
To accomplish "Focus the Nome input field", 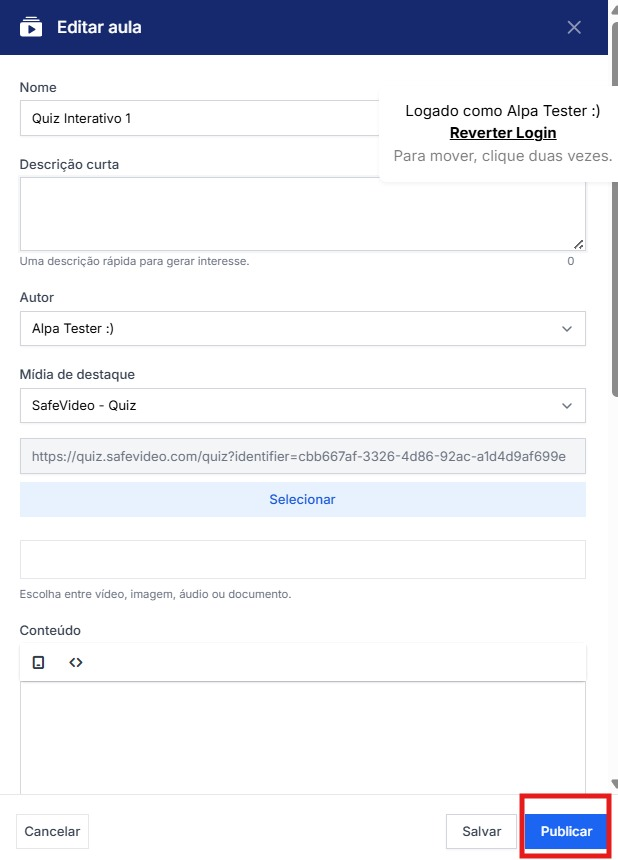I will pyautogui.click(x=200, y=118).
